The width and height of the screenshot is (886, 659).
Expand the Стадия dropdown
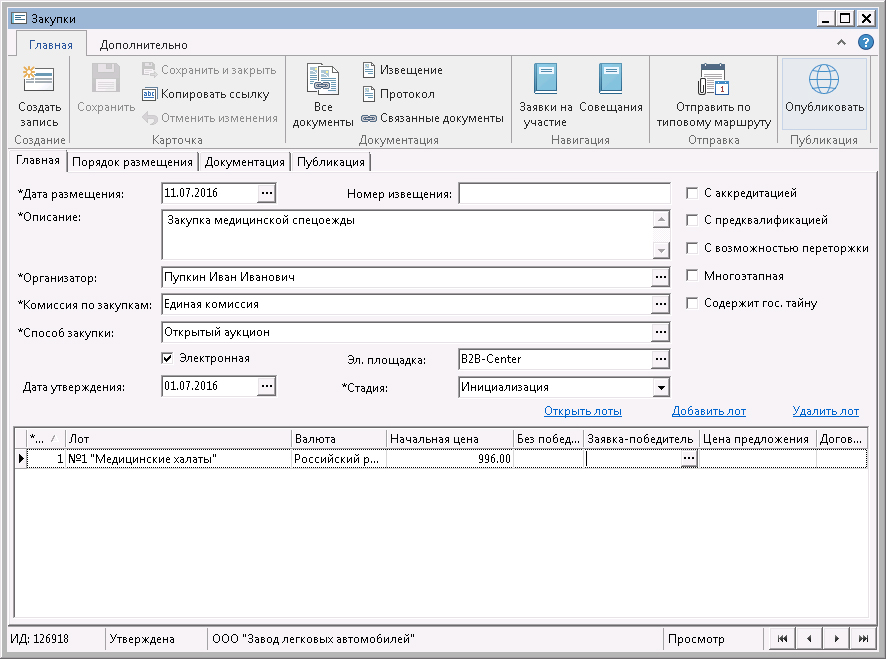659,387
